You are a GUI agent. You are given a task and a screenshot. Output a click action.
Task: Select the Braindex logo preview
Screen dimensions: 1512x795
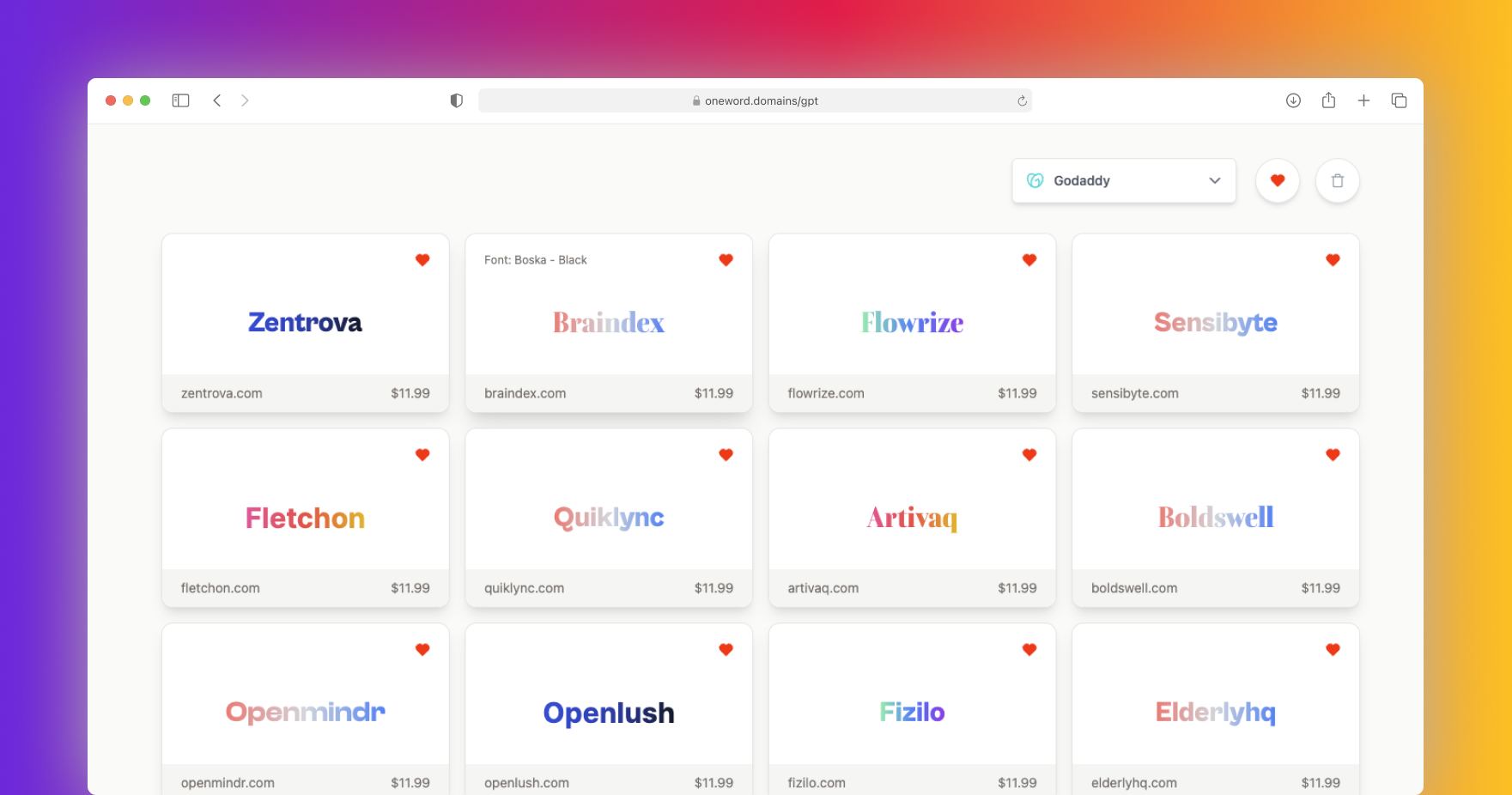click(609, 323)
